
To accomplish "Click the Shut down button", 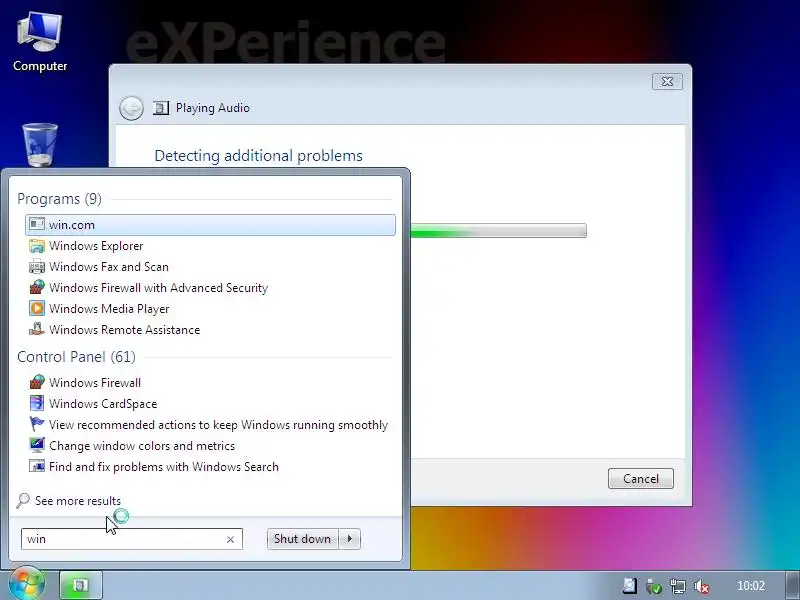I will pos(303,539).
